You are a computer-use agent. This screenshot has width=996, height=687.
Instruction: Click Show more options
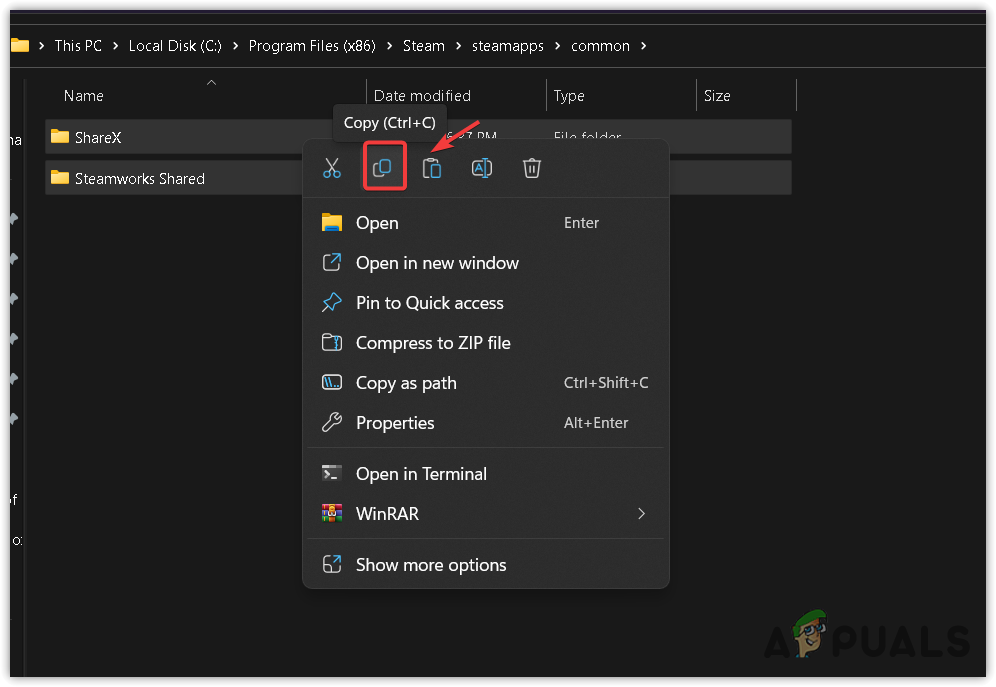coord(431,565)
